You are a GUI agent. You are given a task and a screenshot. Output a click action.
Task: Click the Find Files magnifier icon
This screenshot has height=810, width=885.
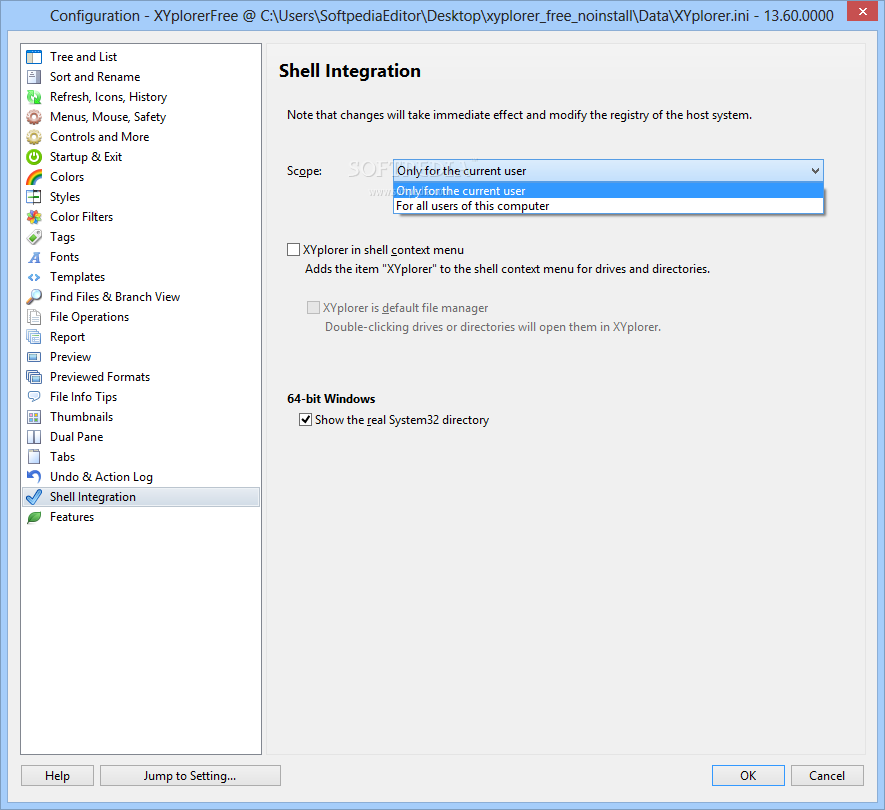coord(34,297)
